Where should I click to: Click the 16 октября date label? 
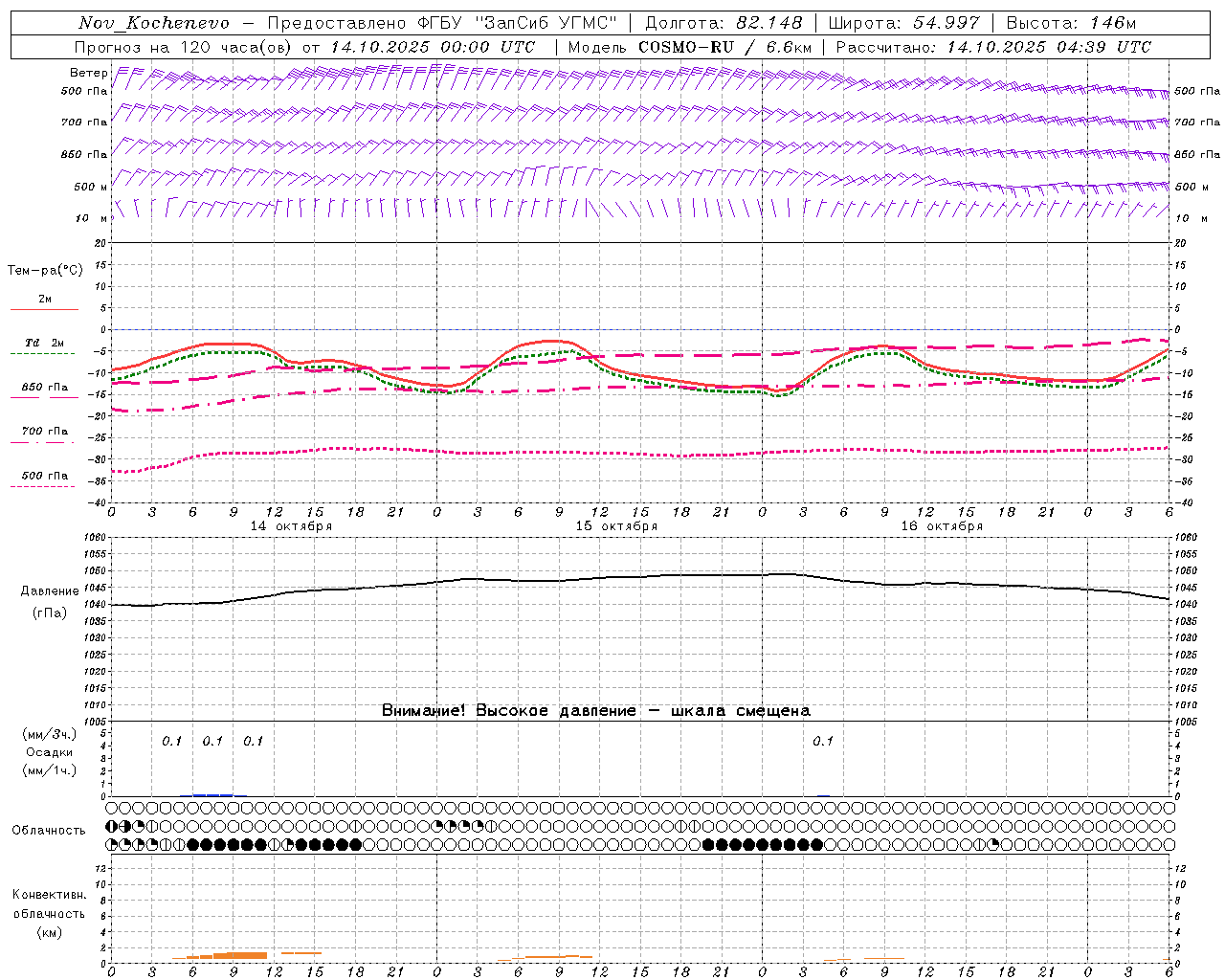(942, 526)
